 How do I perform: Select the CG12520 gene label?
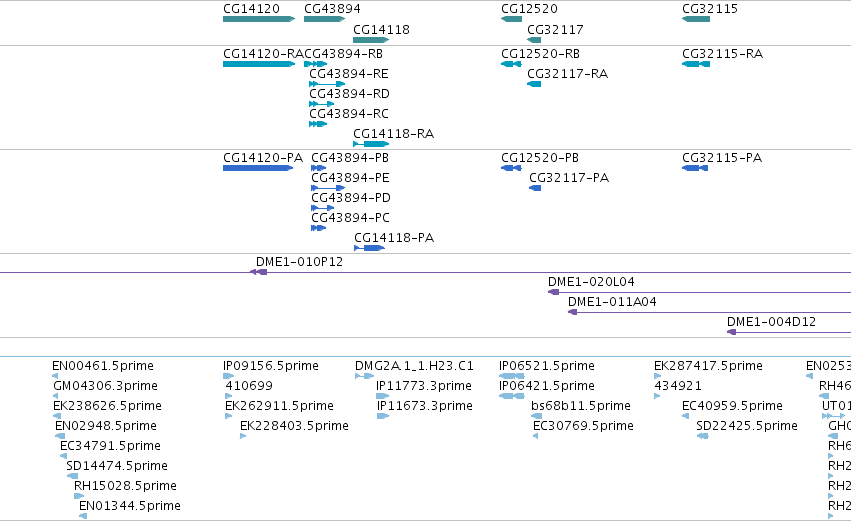(529, 9)
